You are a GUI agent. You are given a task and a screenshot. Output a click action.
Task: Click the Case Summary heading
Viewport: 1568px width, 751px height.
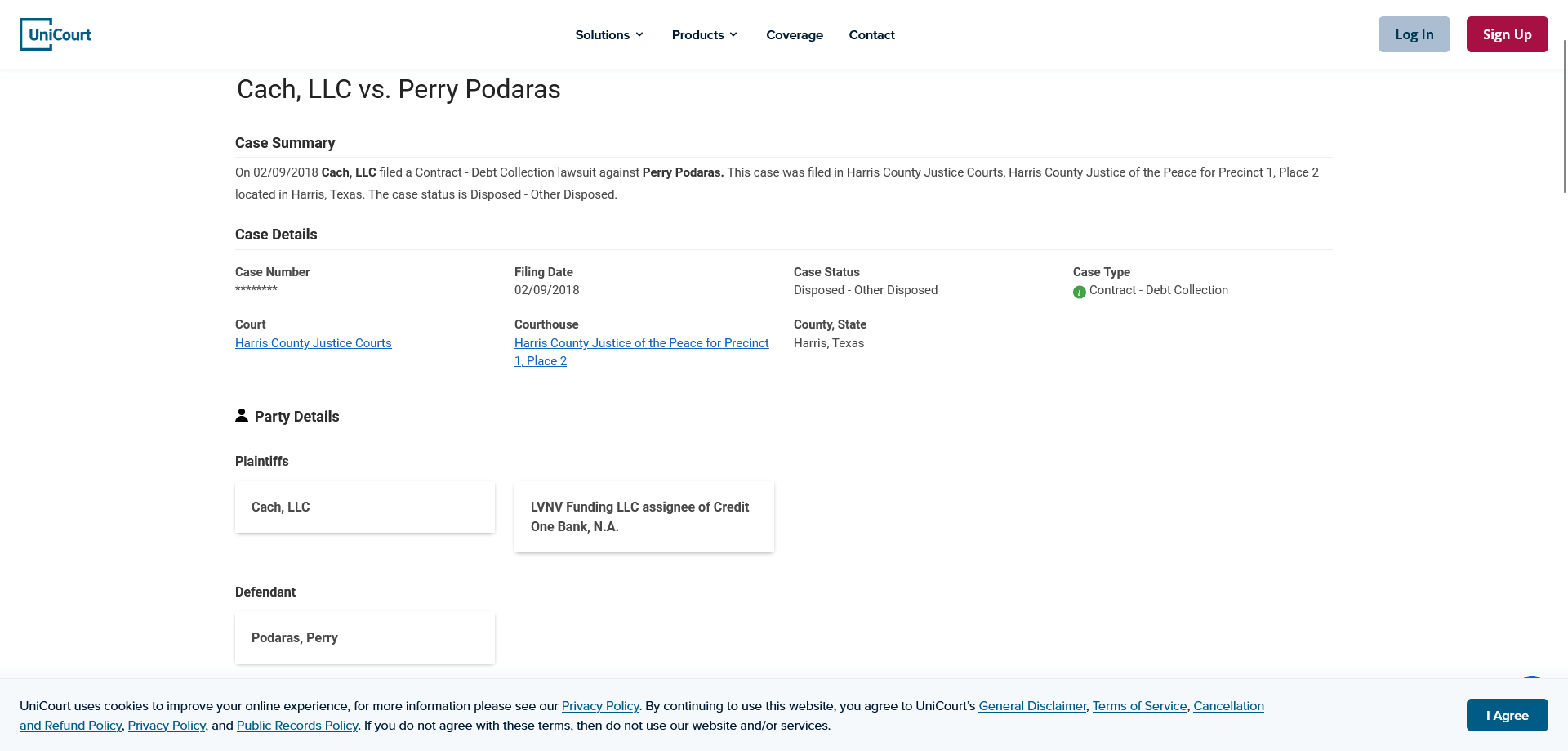click(x=285, y=143)
